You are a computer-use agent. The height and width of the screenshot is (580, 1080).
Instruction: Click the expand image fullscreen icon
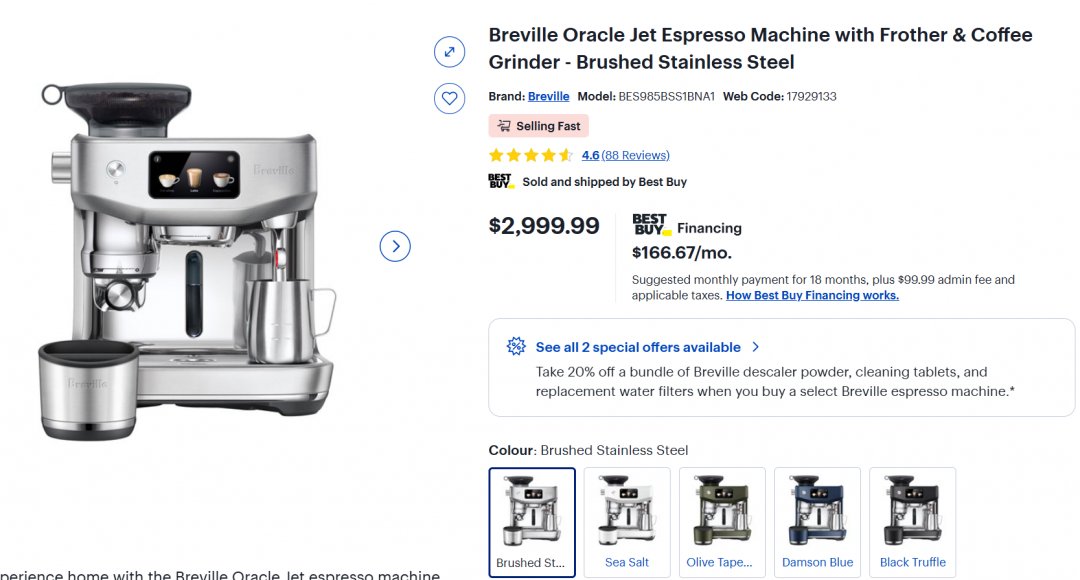click(449, 52)
